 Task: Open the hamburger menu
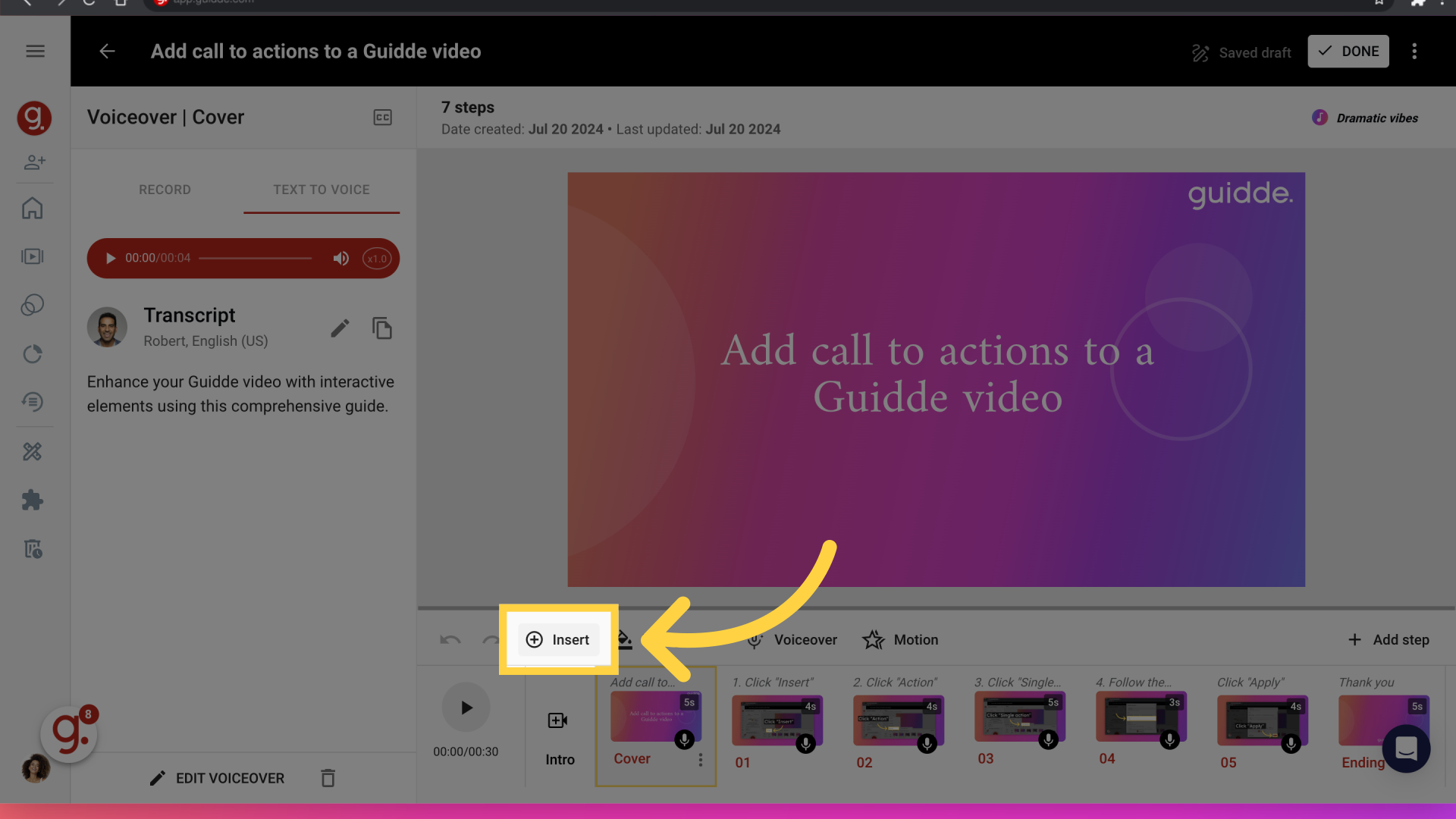35,52
